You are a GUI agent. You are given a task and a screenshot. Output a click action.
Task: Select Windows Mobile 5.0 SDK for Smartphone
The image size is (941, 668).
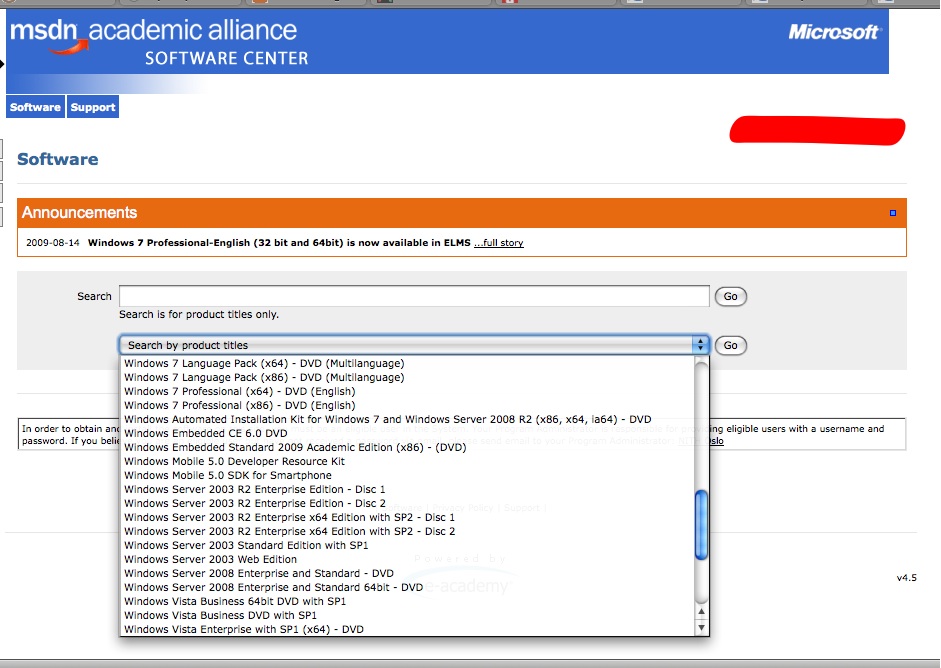tap(407, 475)
